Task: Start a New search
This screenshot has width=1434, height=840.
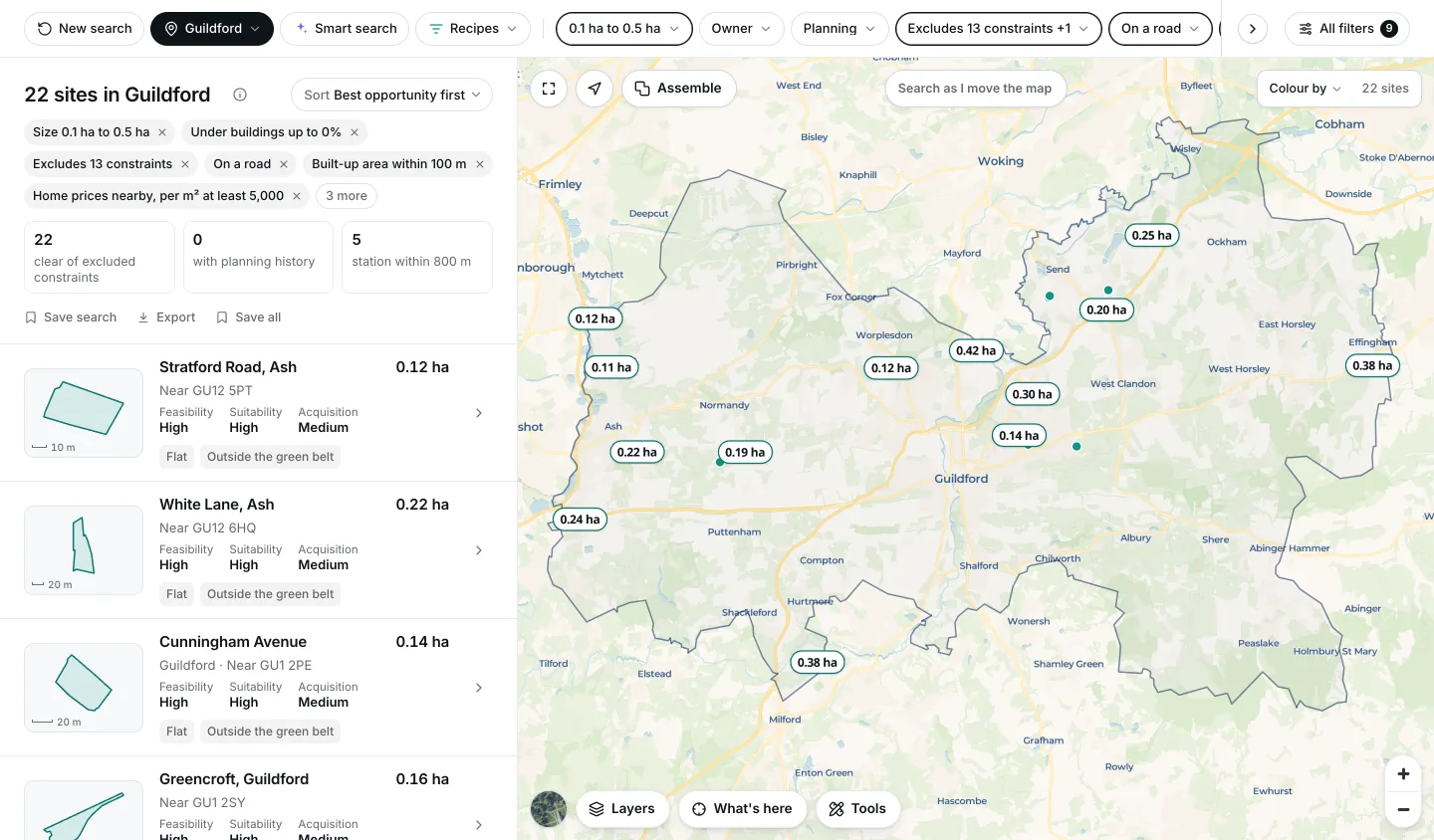Action: 85,29
